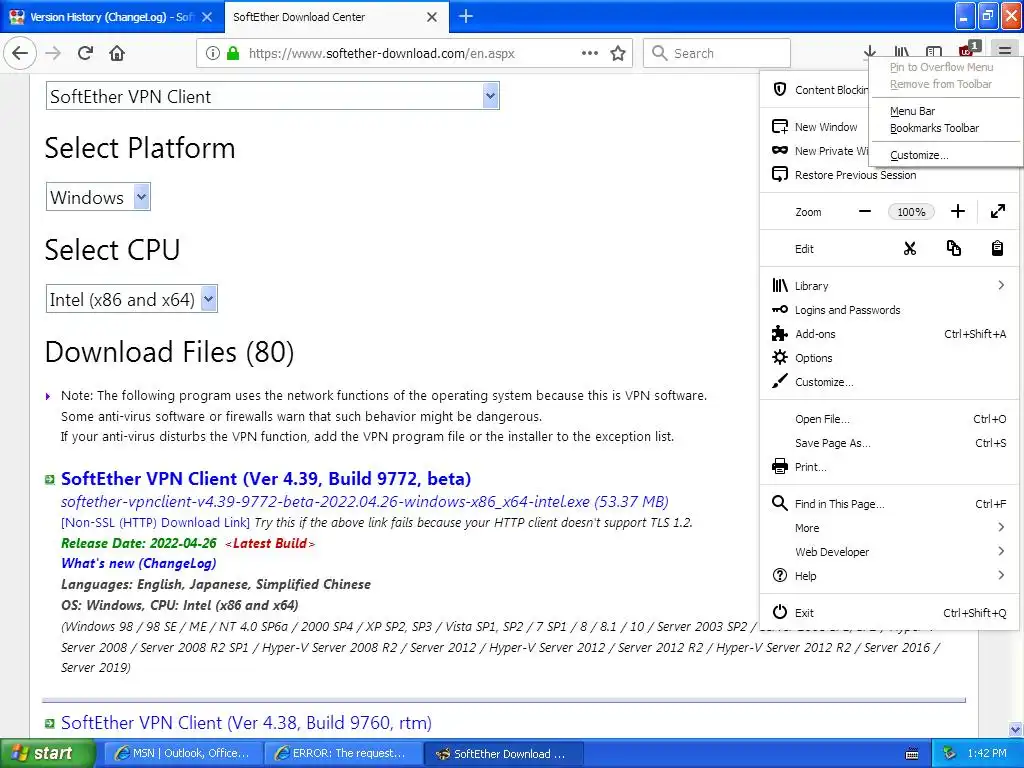
Task: Exit Firefox via the Exit item
Action: [889, 613]
